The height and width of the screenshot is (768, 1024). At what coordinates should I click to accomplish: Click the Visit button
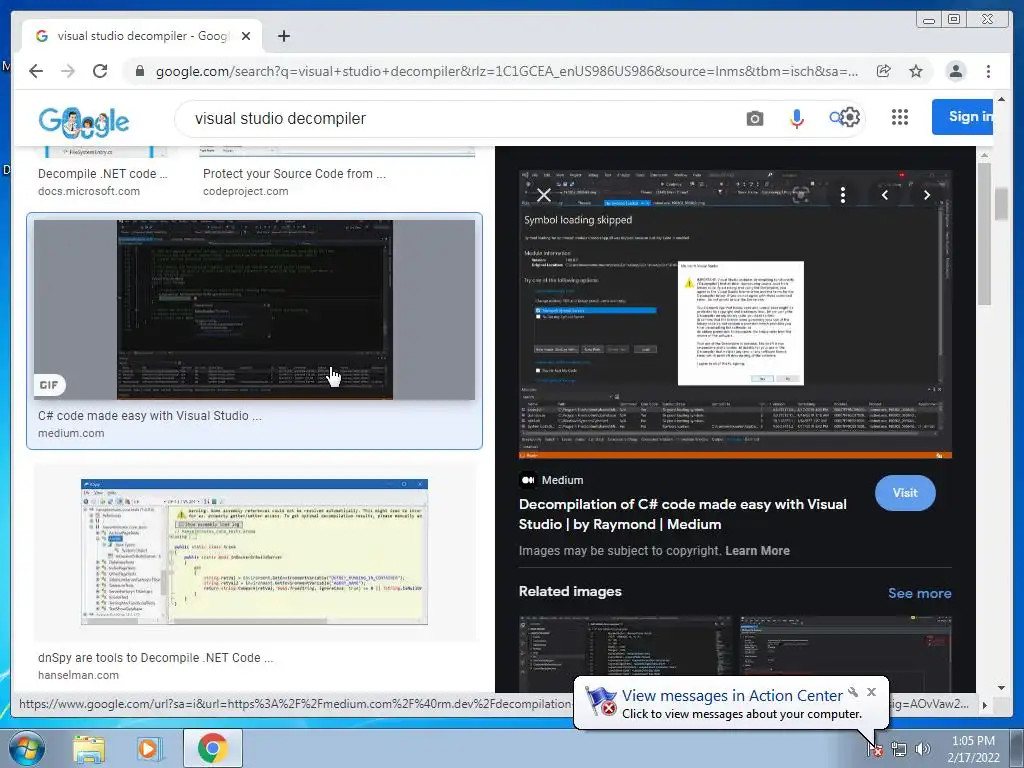[x=905, y=493]
